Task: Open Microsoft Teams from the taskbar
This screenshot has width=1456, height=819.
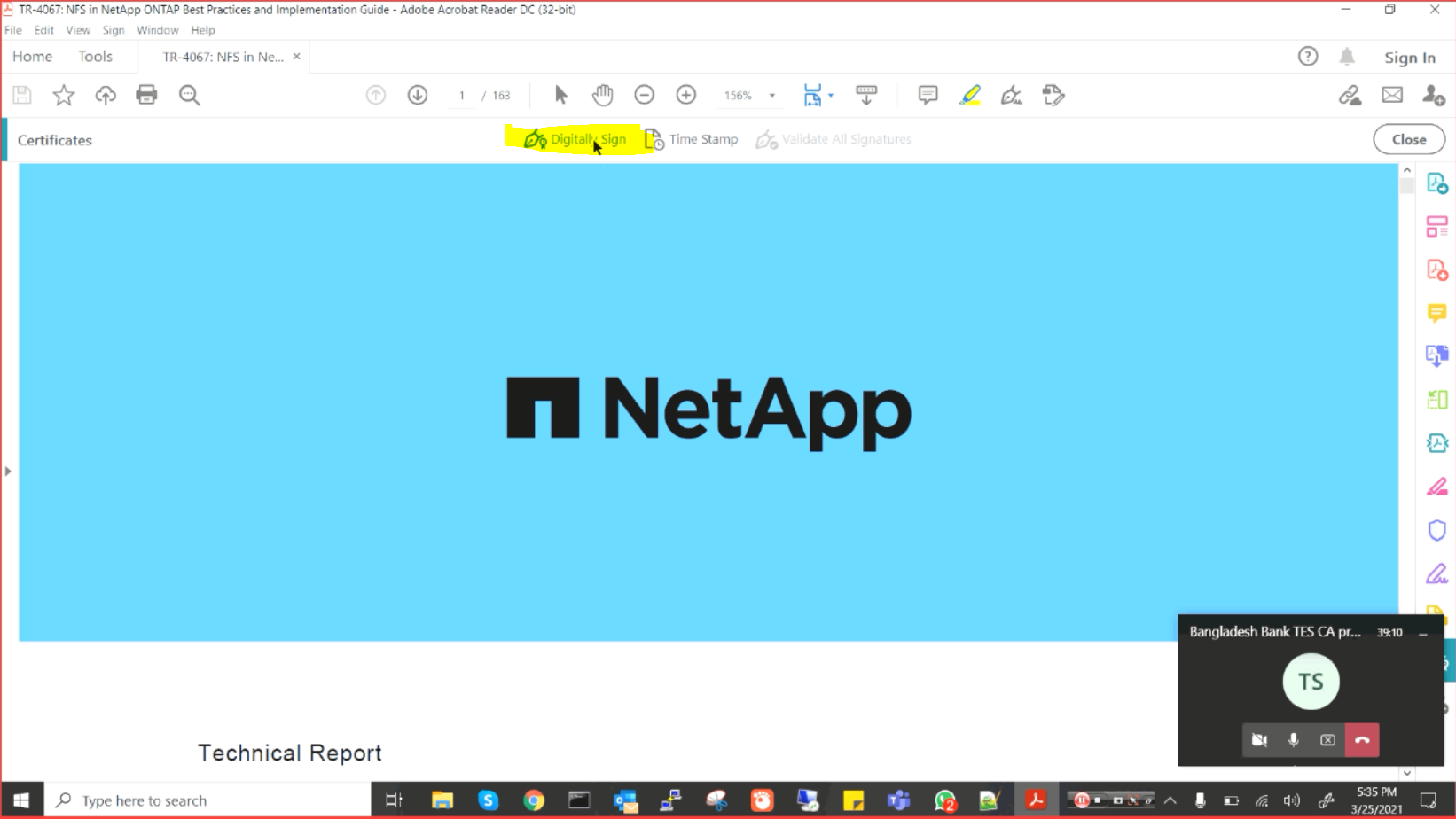Action: pos(899,800)
